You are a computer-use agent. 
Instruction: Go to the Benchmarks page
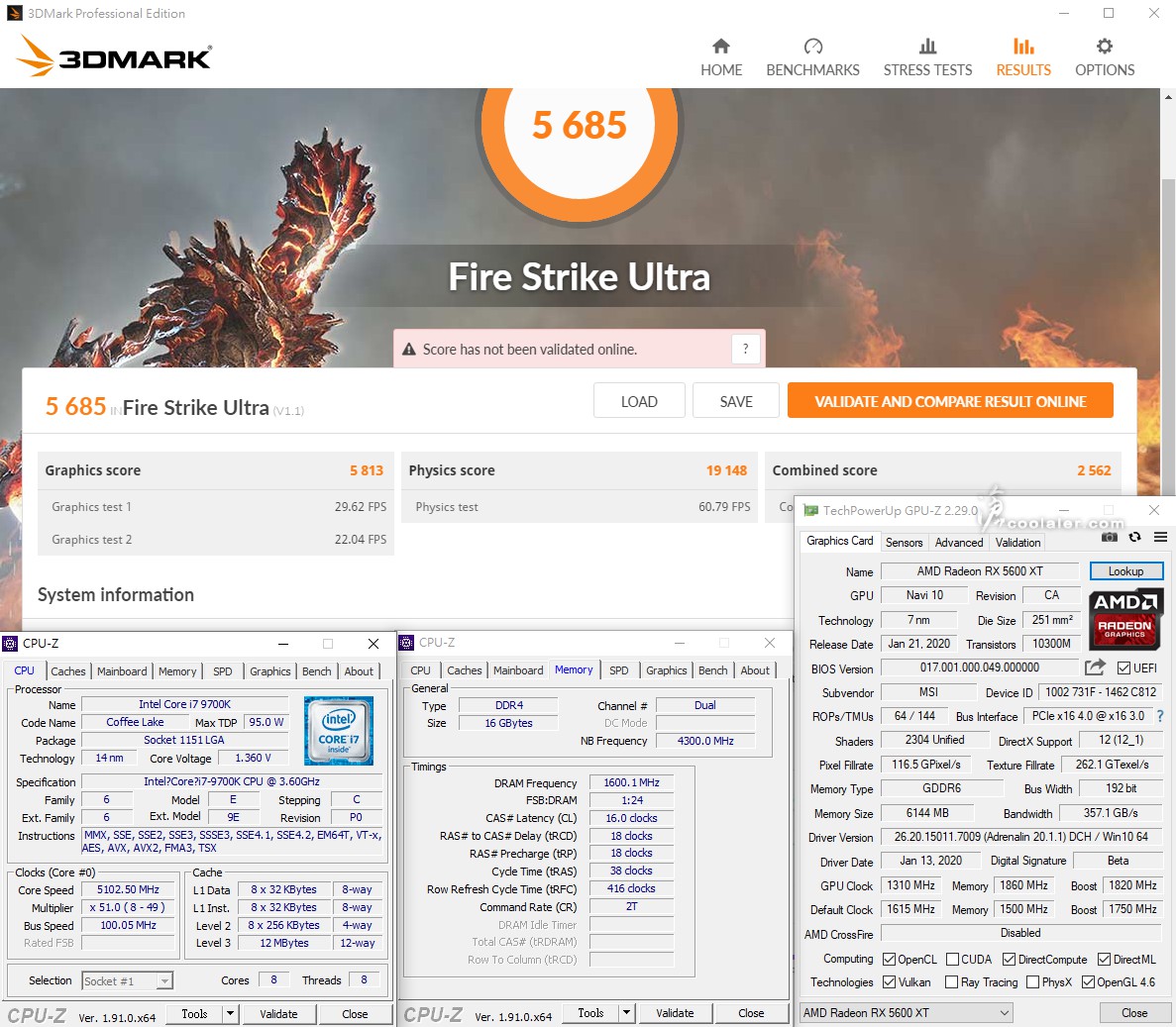coord(812,57)
